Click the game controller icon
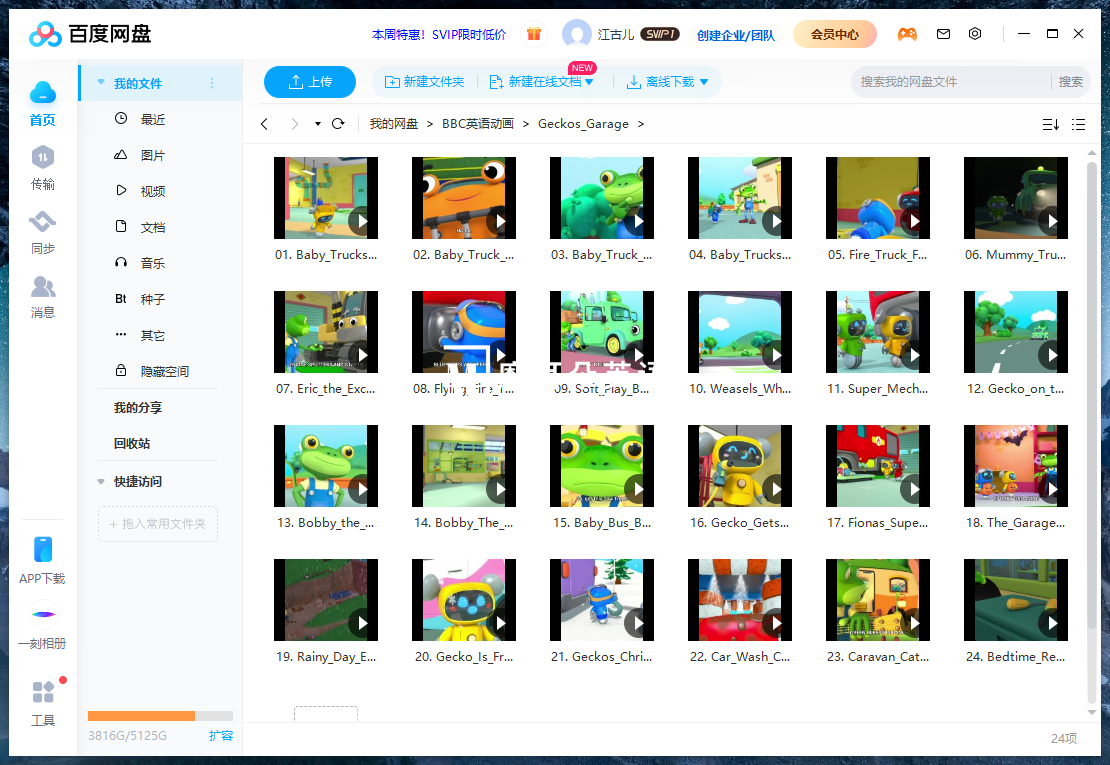The width and height of the screenshot is (1110, 765). (x=907, y=34)
